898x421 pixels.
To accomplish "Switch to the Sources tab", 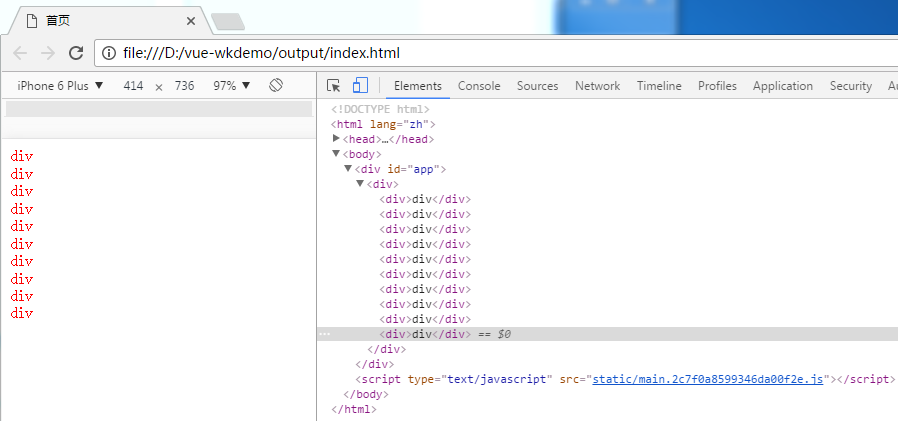I will click(537, 86).
